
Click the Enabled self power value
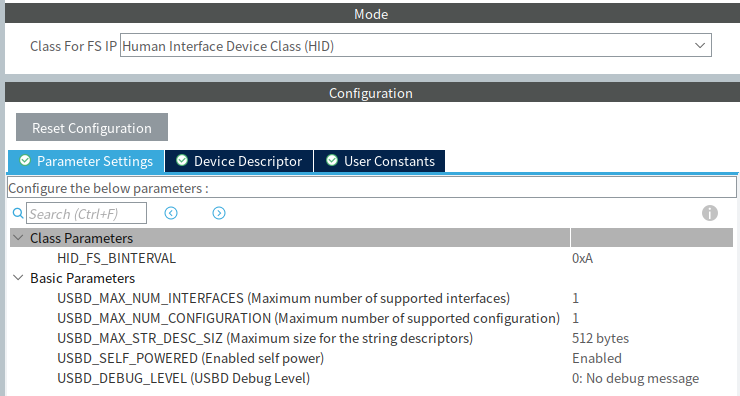[597, 358]
